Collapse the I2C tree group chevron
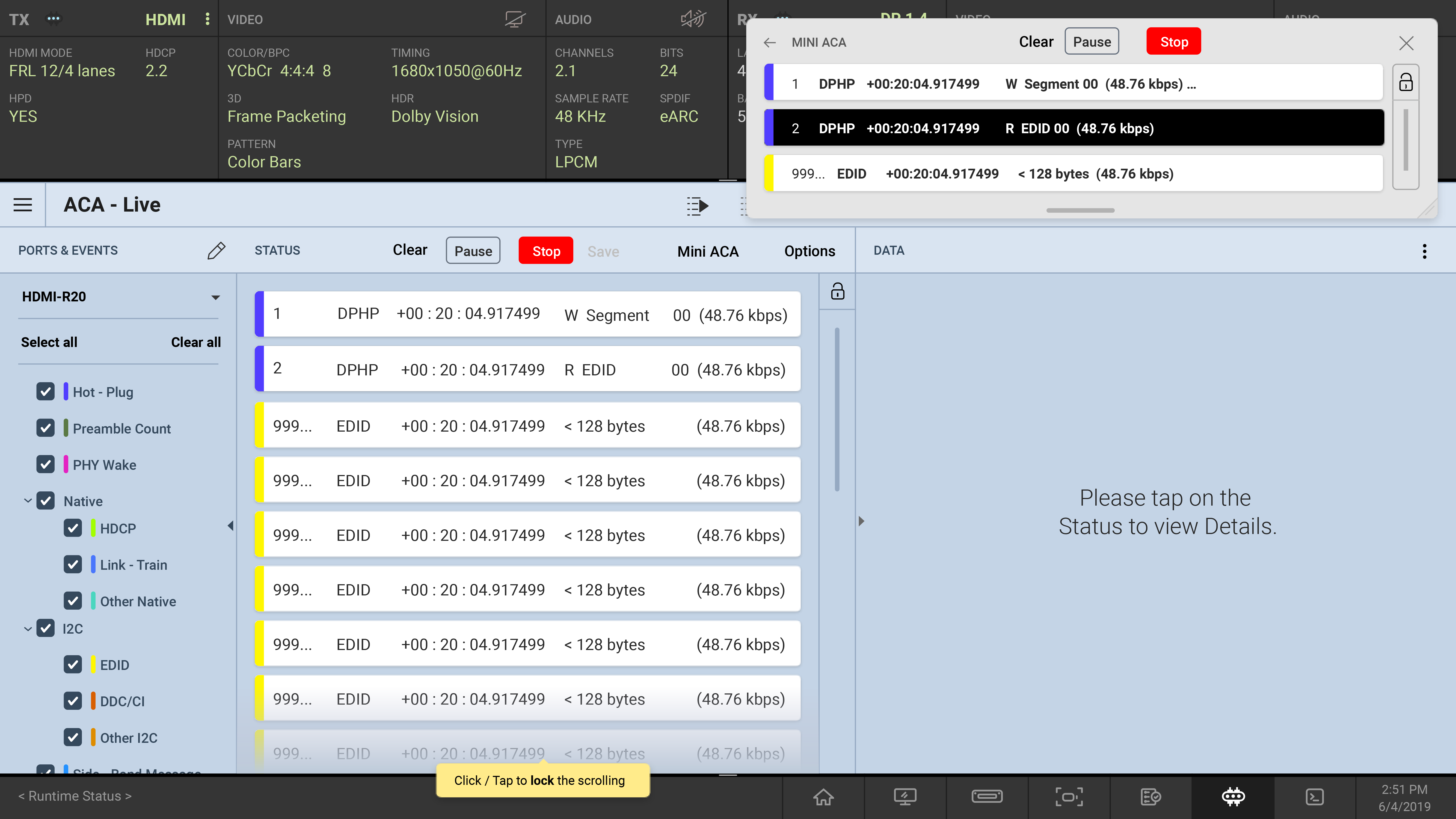Viewport: 1456px width, 819px height. [27, 628]
